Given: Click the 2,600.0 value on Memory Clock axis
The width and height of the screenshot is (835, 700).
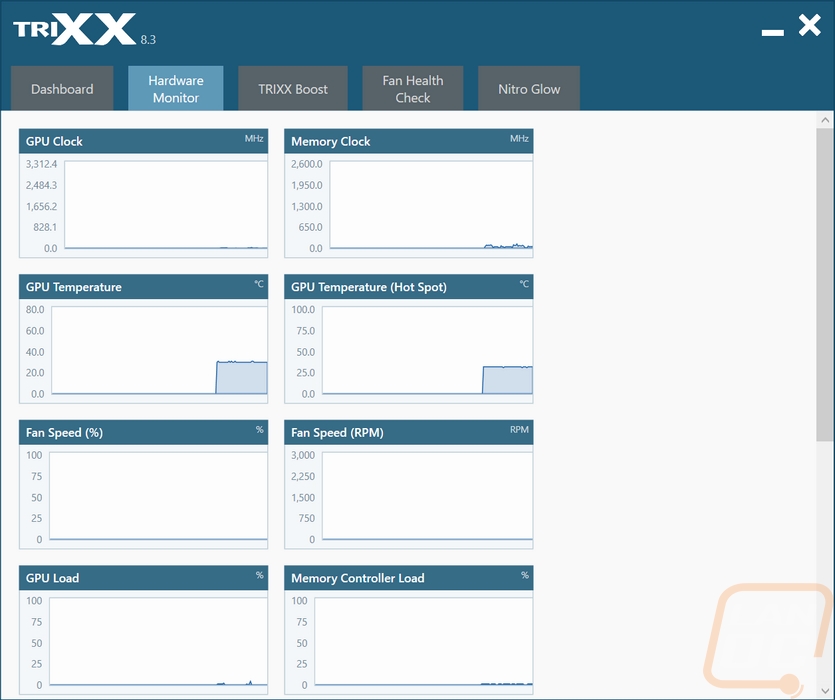Looking at the screenshot, I should [x=307, y=164].
